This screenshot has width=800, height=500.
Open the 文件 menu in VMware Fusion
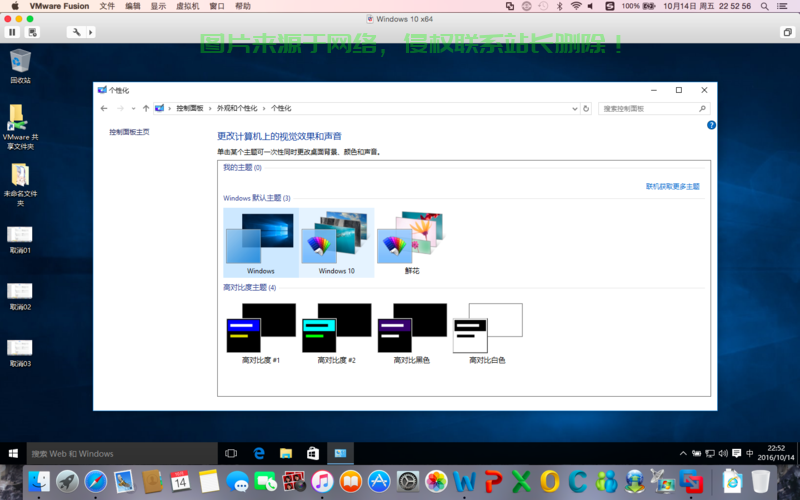tap(107, 6)
